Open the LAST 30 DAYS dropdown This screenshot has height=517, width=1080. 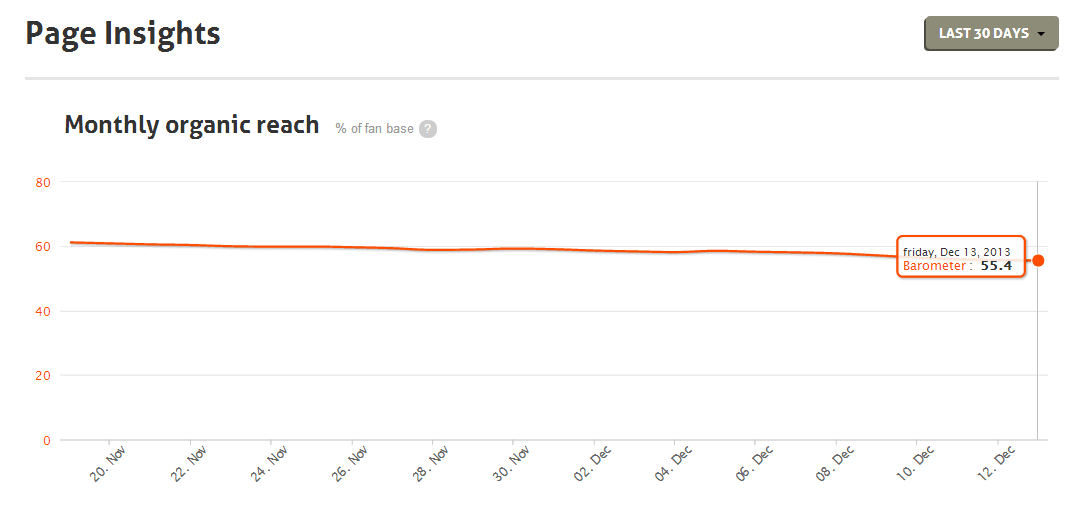click(991, 34)
